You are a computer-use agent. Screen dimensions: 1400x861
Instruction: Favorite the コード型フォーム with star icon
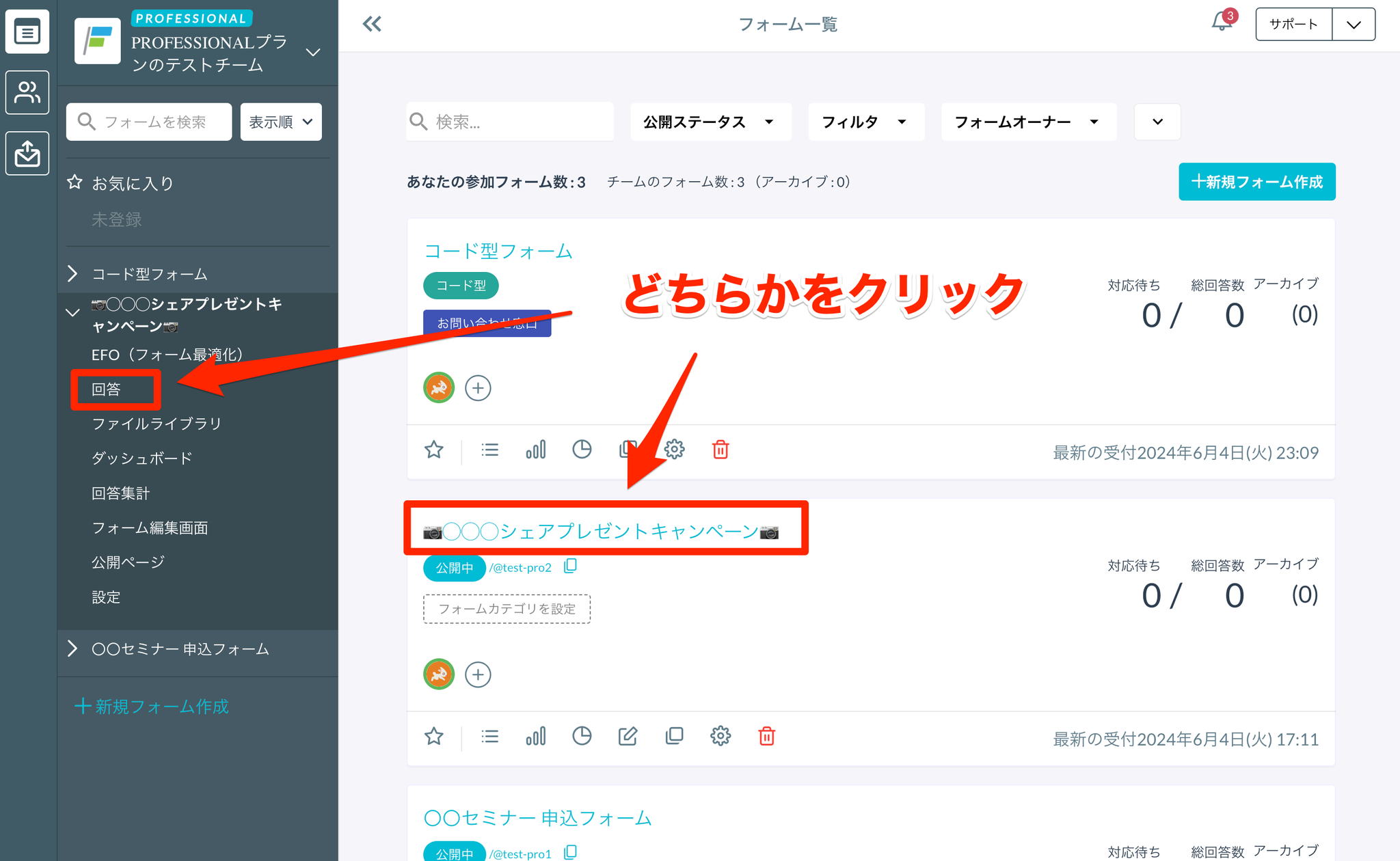[x=434, y=450]
